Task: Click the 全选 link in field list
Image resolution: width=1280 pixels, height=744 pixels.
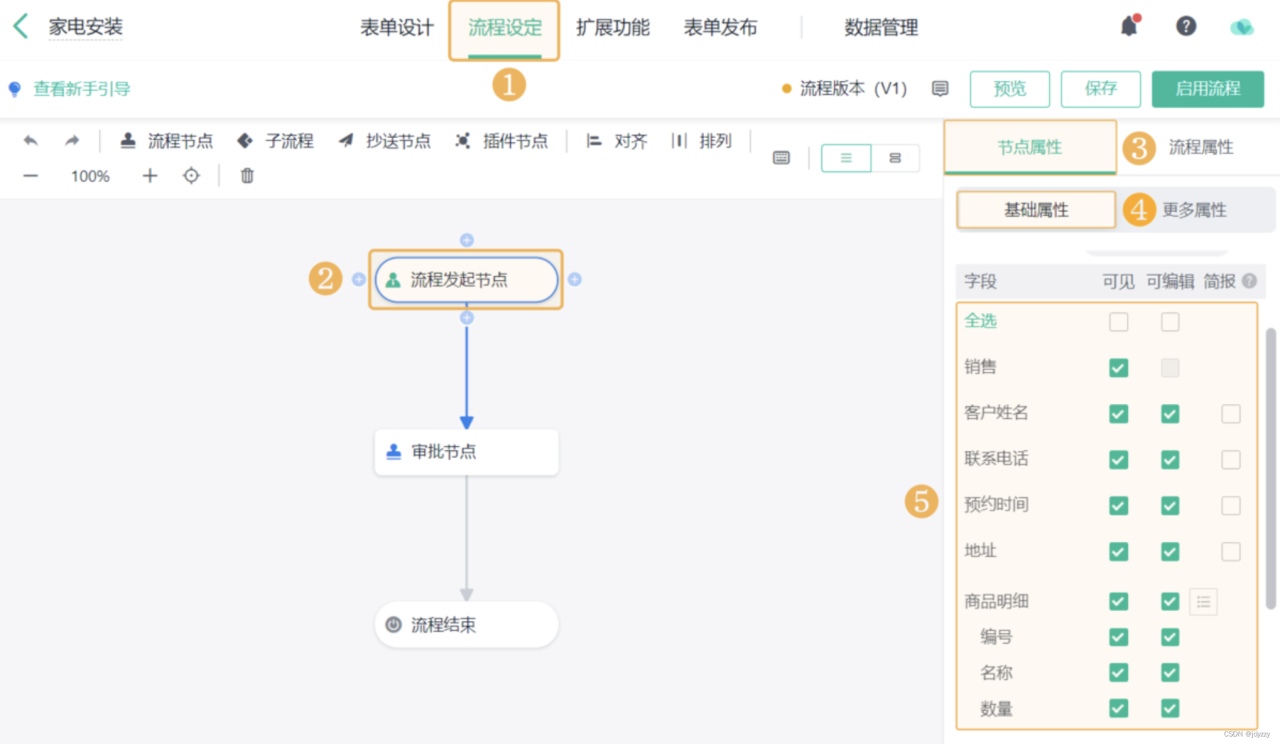Action: (x=980, y=321)
